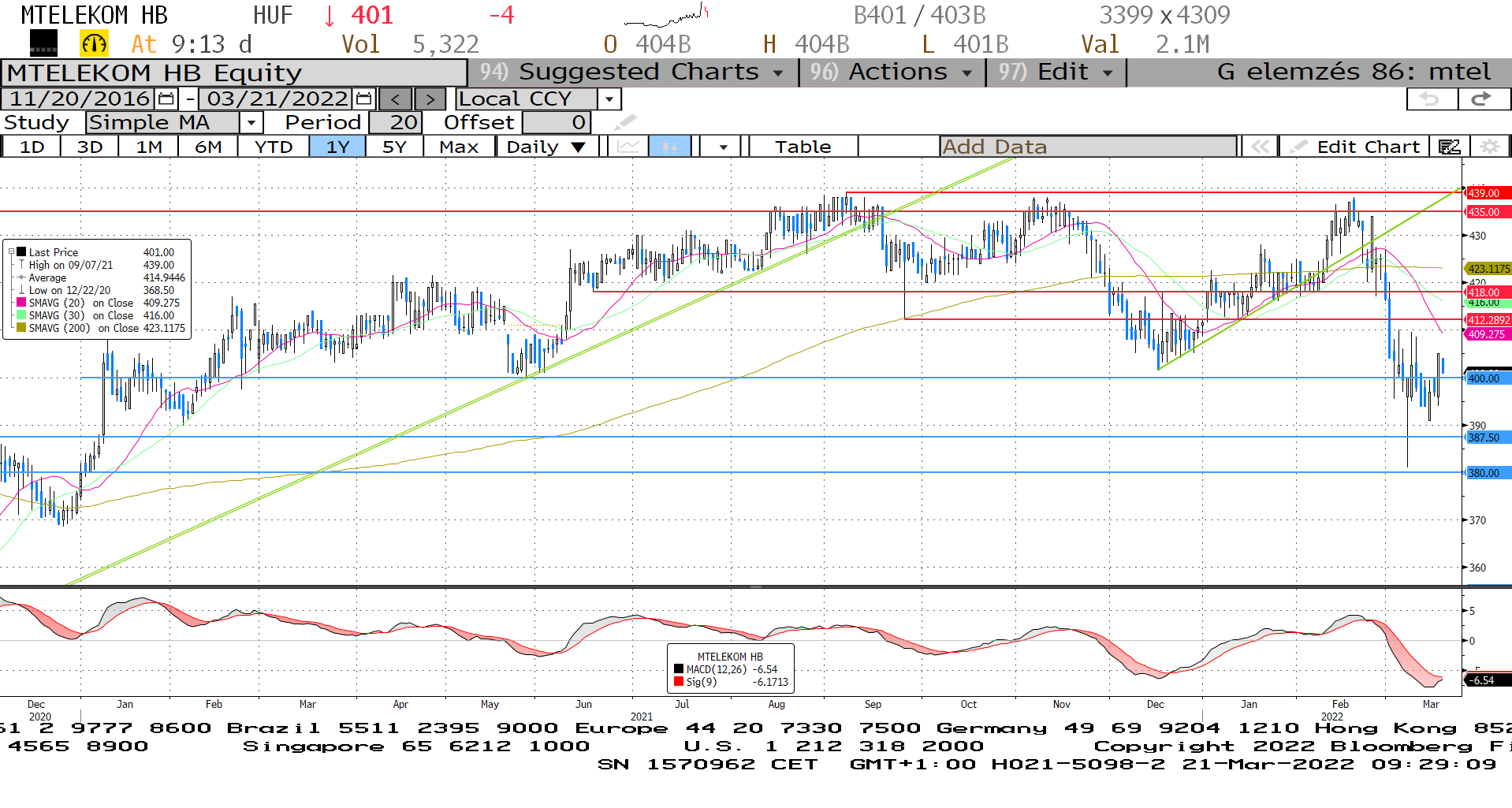This screenshot has height=808, width=1512.
Task: Select the 6M time range tab
Action: (208, 147)
